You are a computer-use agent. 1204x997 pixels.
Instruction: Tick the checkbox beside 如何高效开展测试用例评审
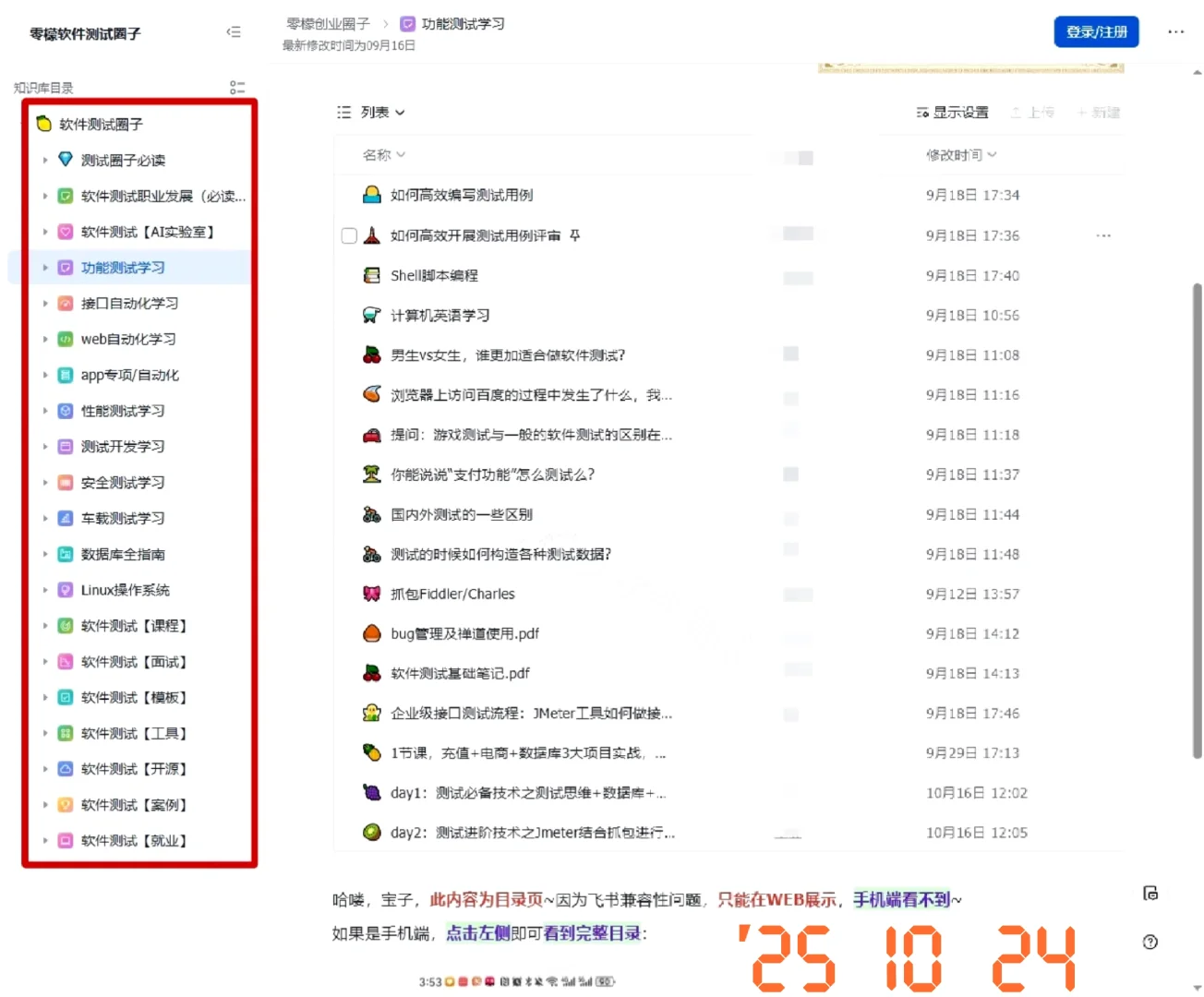pos(348,235)
